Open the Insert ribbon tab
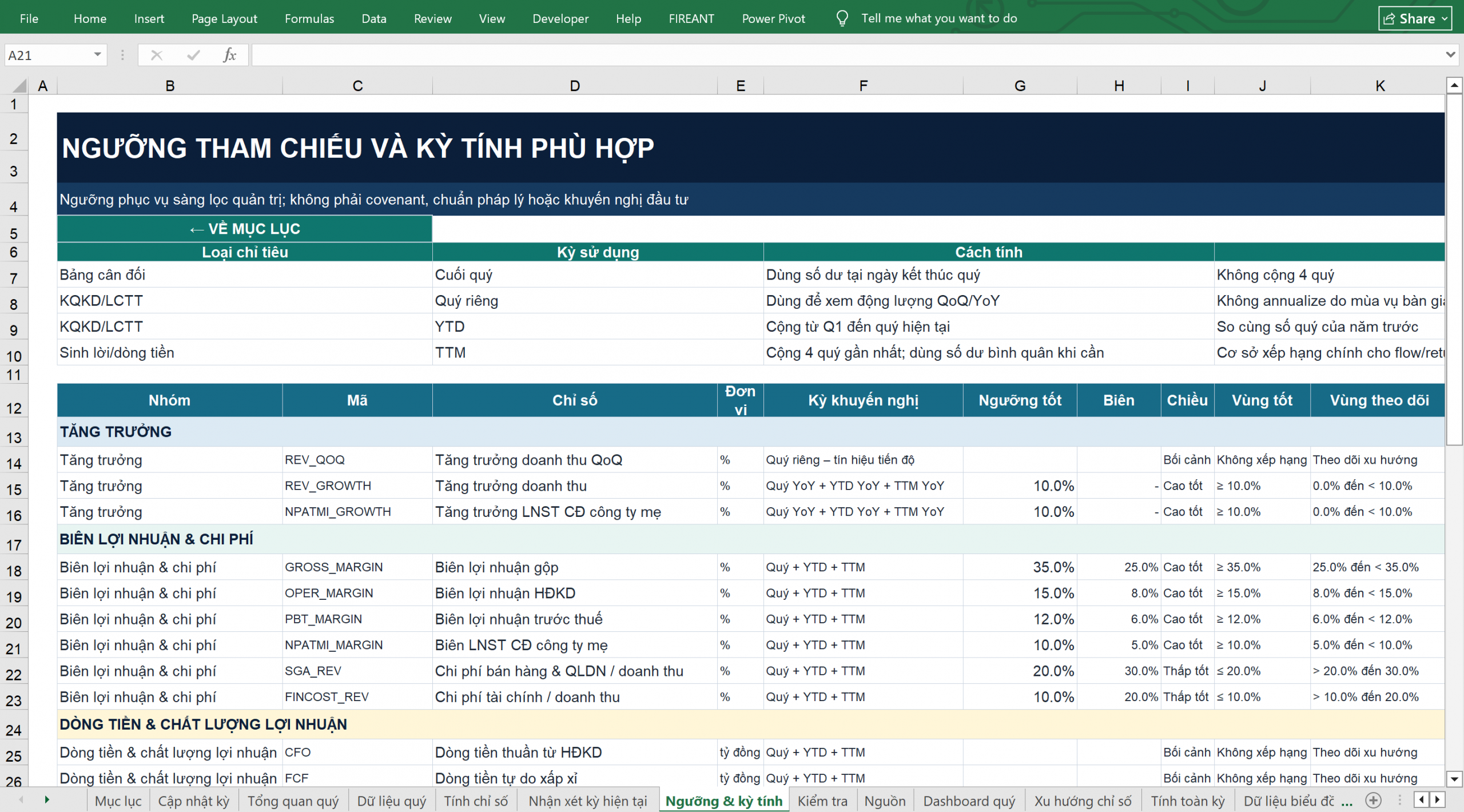This screenshot has width=1464, height=812. click(149, 18)
